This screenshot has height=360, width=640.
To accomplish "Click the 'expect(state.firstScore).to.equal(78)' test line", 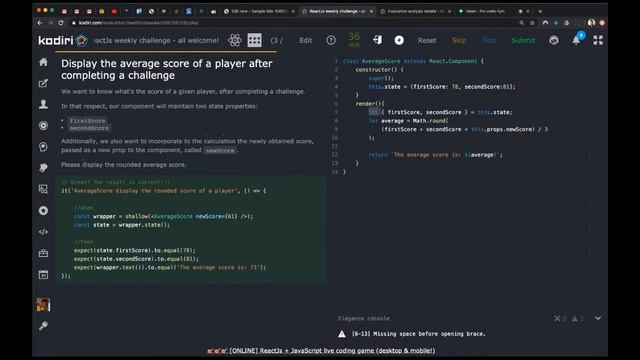I will pos(135,250).
